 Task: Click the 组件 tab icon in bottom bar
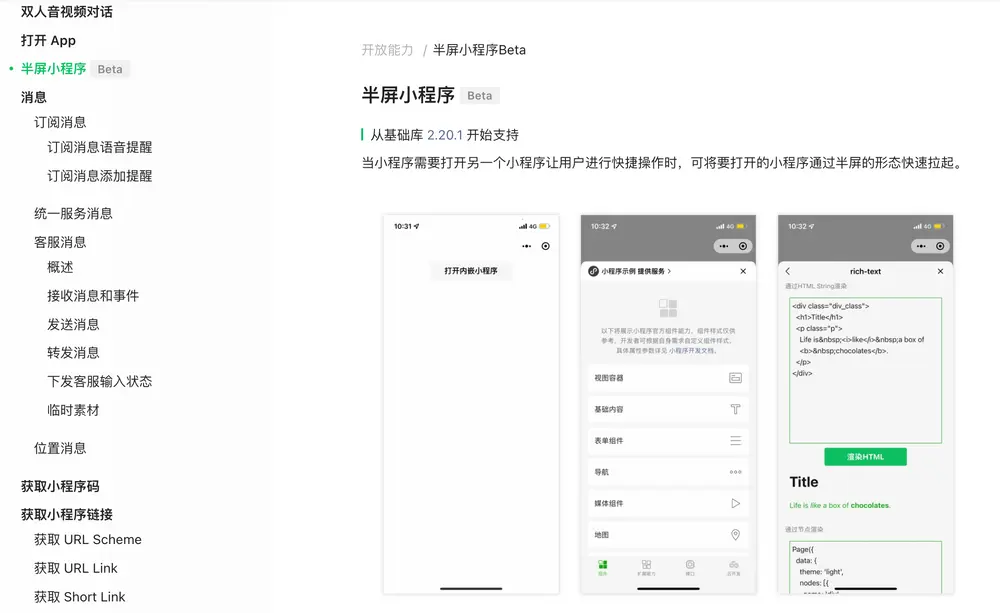point(602,566)
